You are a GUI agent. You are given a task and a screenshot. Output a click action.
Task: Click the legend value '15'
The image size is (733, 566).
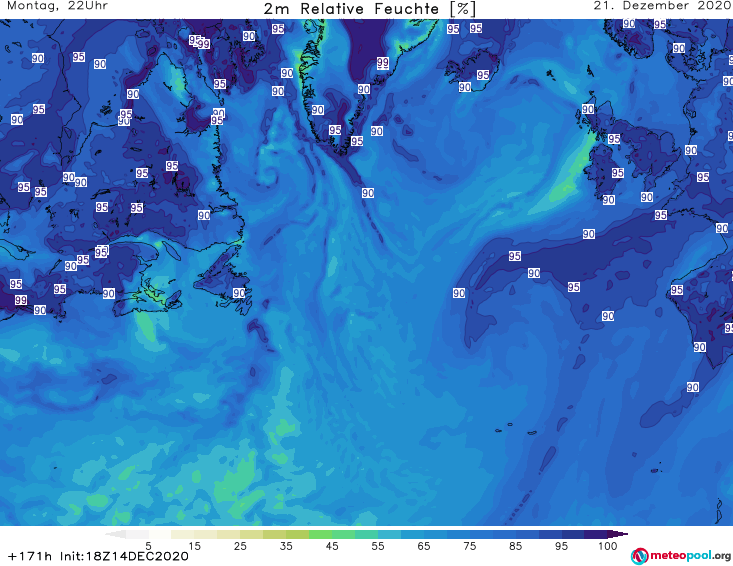pyautogui.click(x=194, y=546)
